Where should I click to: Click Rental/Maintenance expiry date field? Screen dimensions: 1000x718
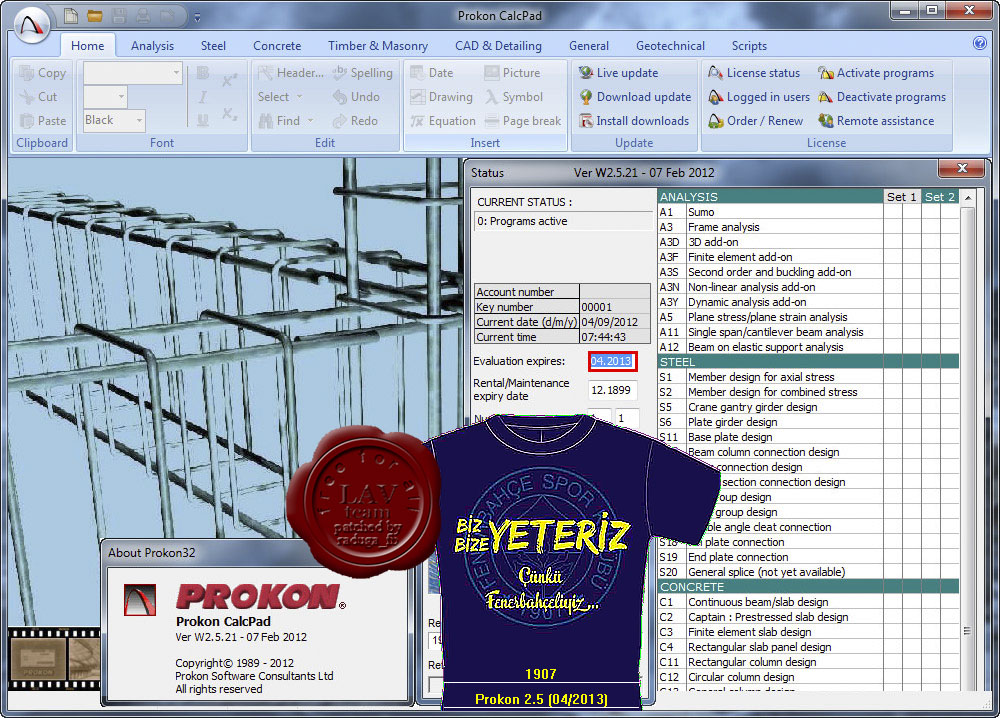(x=612, y=390)
